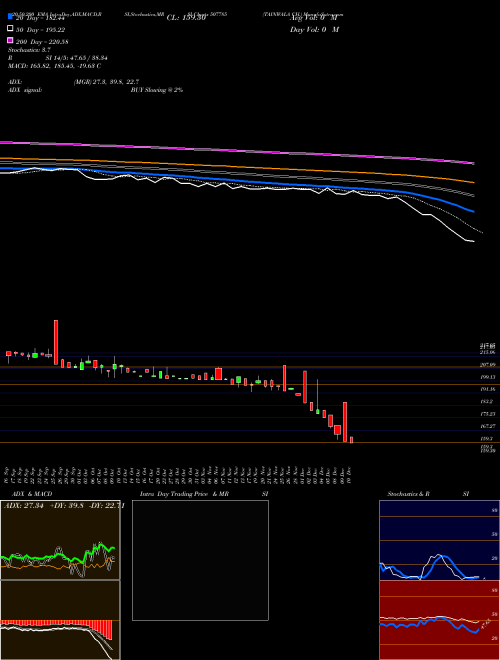Click the 167.27 price axis label

pos(487,426)
